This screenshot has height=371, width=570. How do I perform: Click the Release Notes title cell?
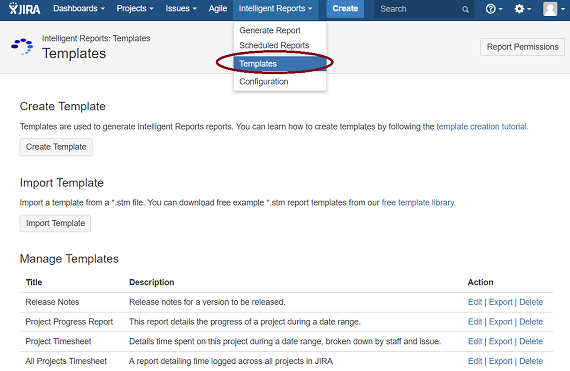pyautogui.click(x=52, y=302)
